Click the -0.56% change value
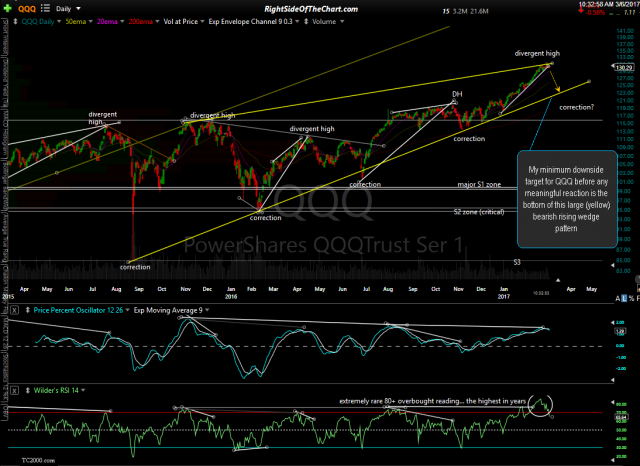640x466 pixels. [595, 13]
